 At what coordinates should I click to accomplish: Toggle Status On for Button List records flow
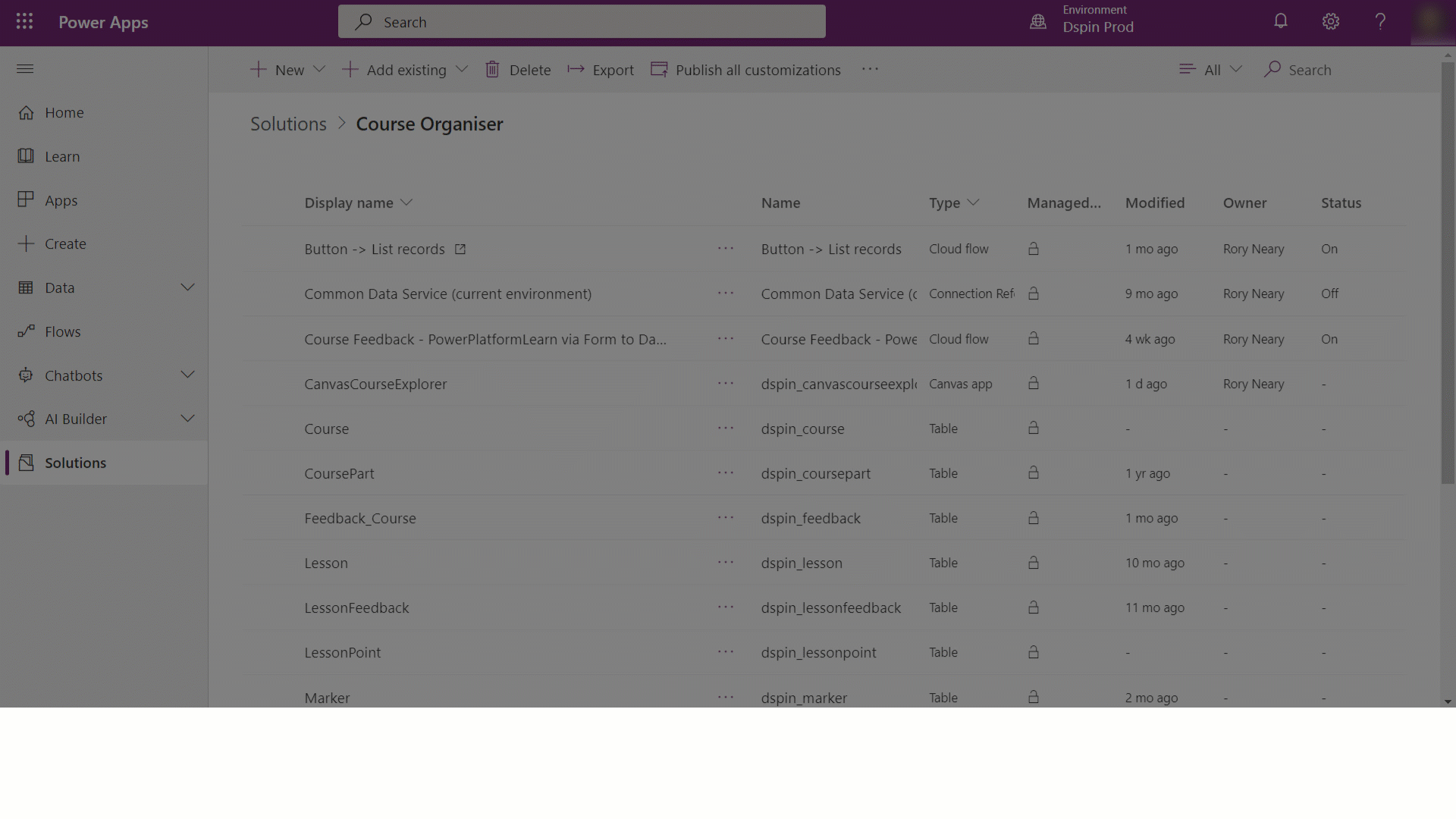coord(1330,247)
